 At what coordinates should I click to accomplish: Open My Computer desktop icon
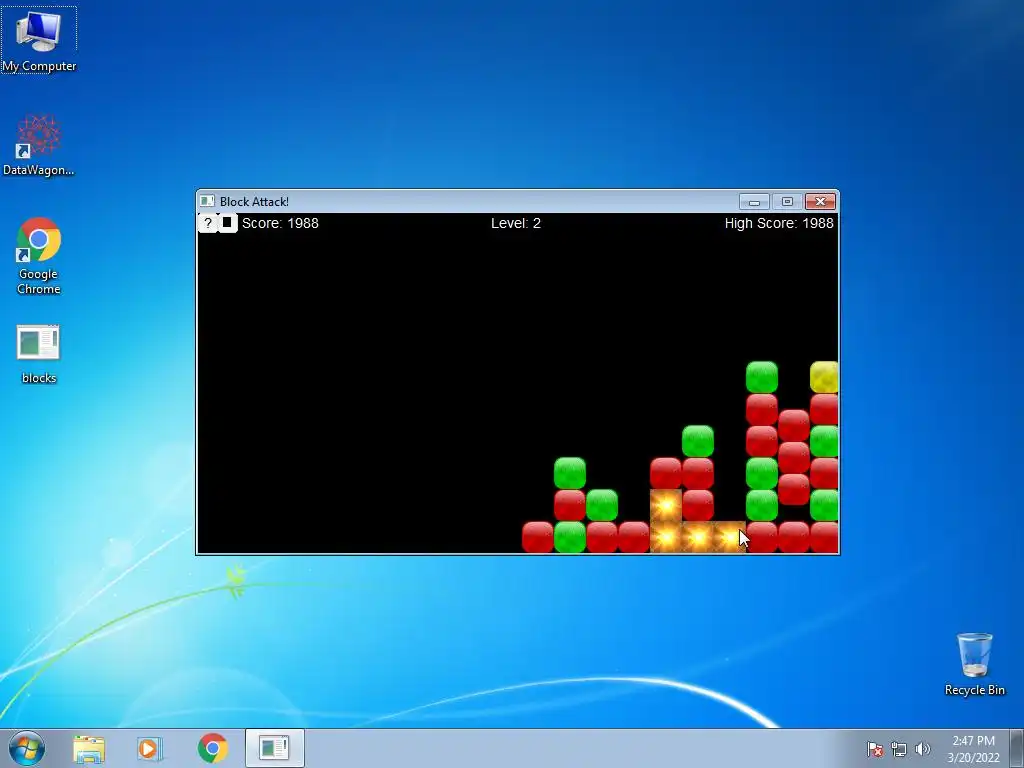pos(39,40)
